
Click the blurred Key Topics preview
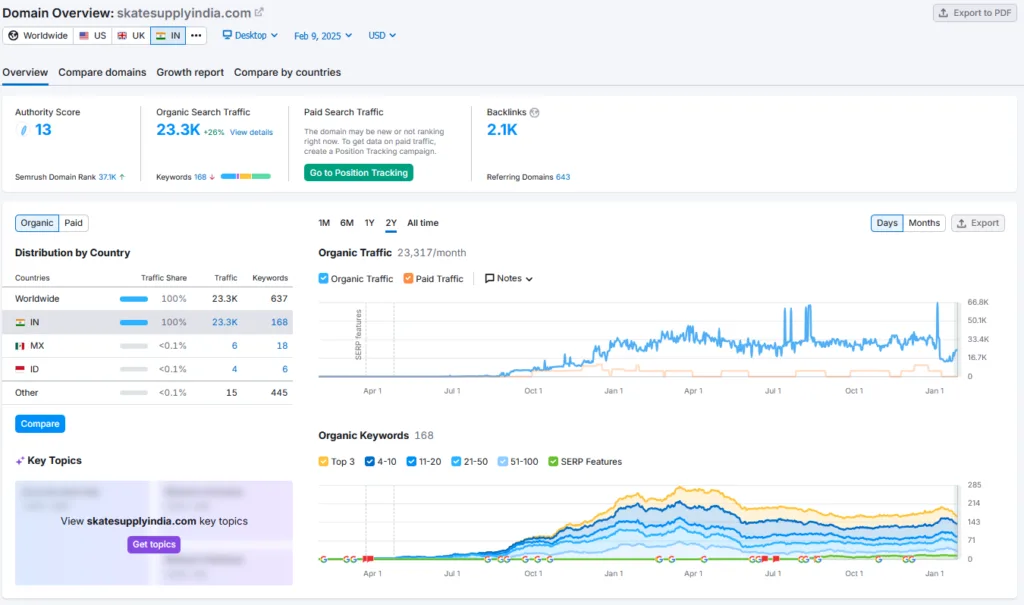pos(154,533)
